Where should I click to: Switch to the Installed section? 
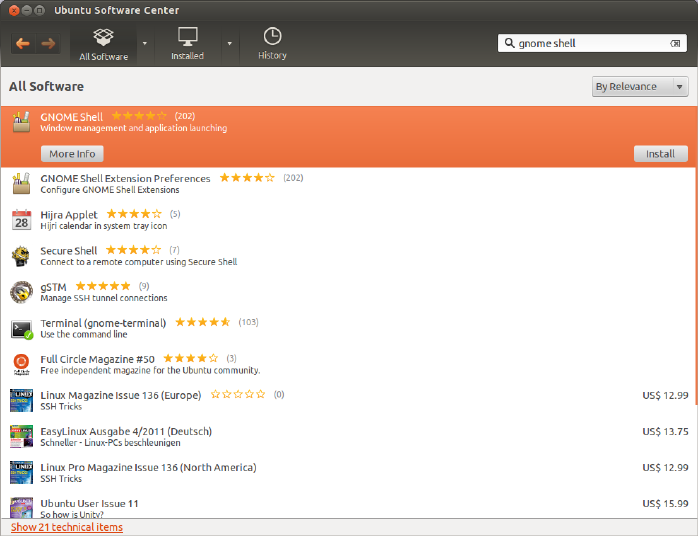click(187, 44)
